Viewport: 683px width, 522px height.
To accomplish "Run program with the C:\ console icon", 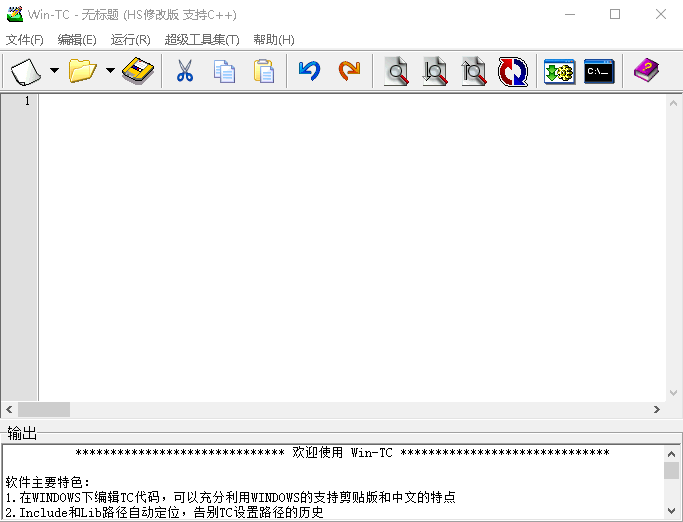I will point(599,71).
